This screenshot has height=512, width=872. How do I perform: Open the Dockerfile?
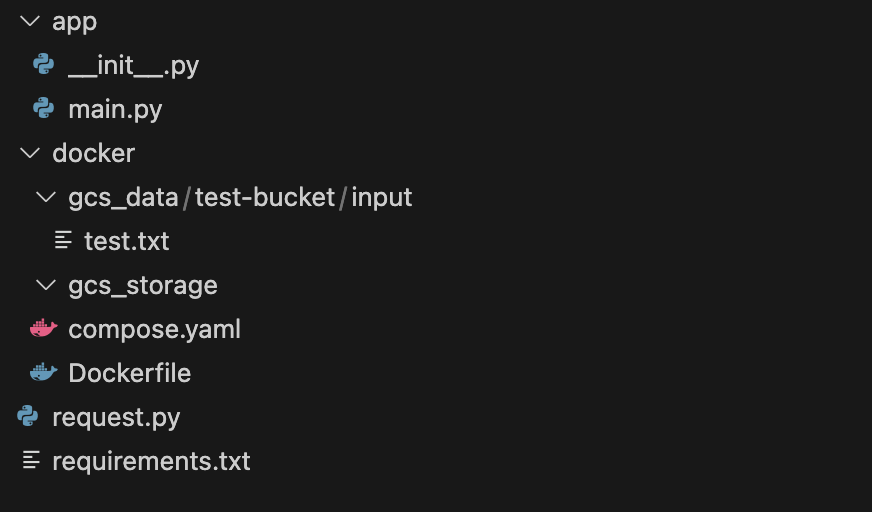129,373
